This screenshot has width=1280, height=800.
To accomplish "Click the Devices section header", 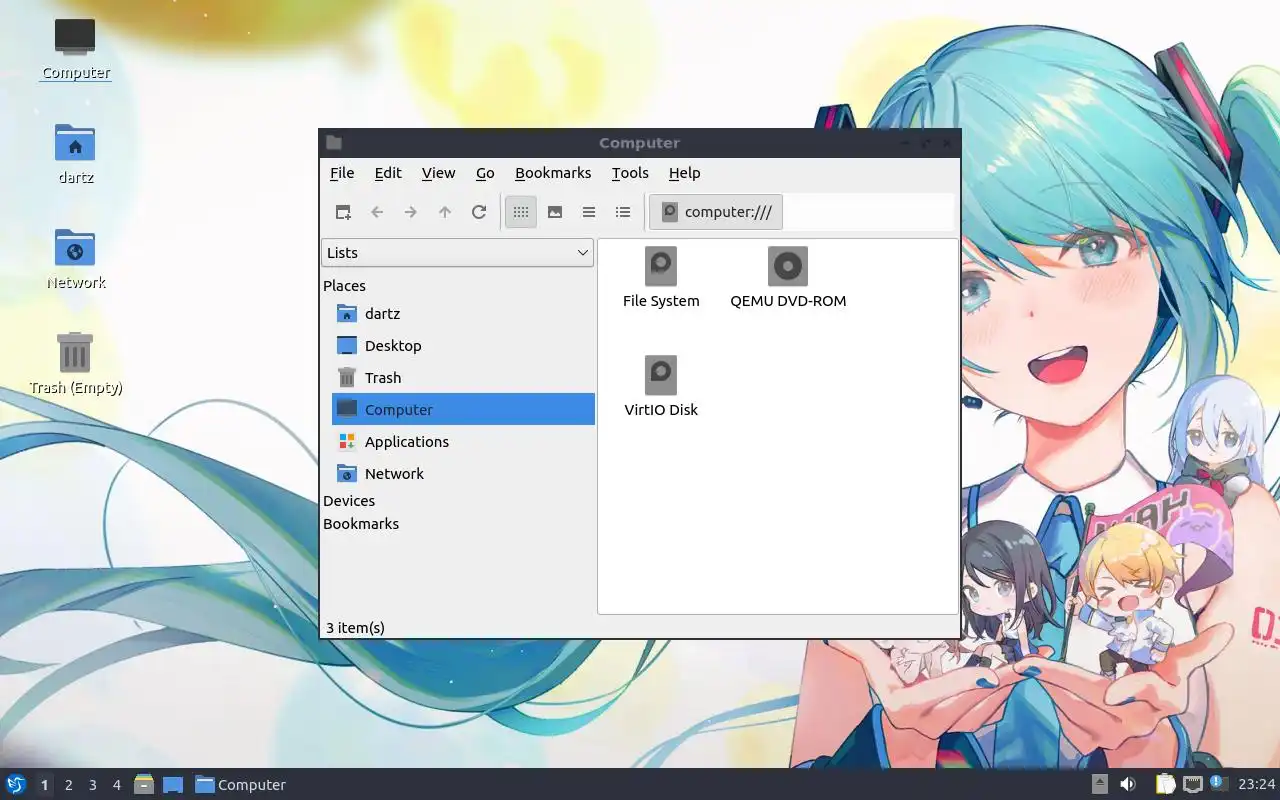I will [x=349, y=501].
